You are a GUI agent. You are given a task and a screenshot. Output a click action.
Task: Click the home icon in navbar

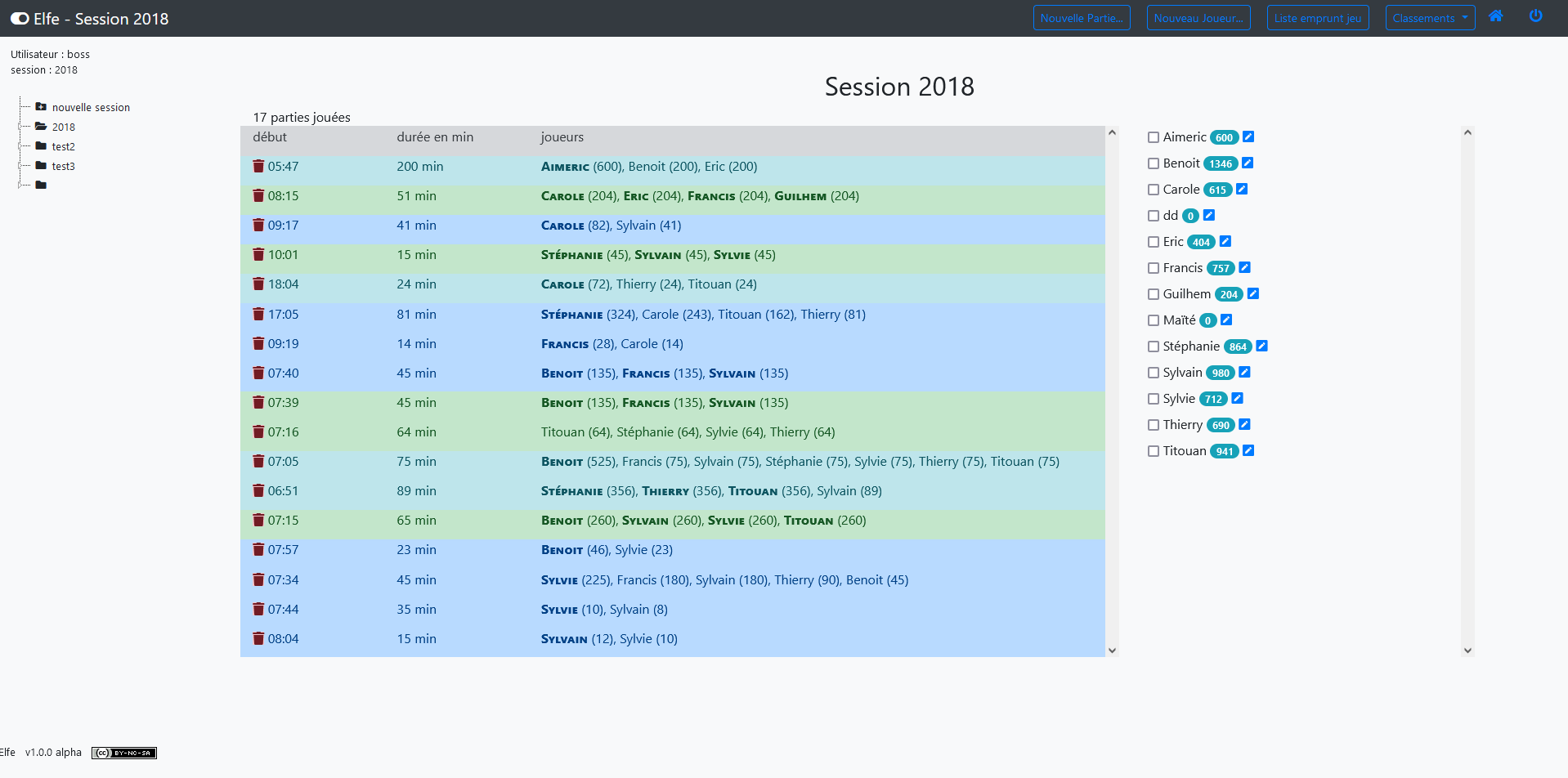coord(1495,16)
